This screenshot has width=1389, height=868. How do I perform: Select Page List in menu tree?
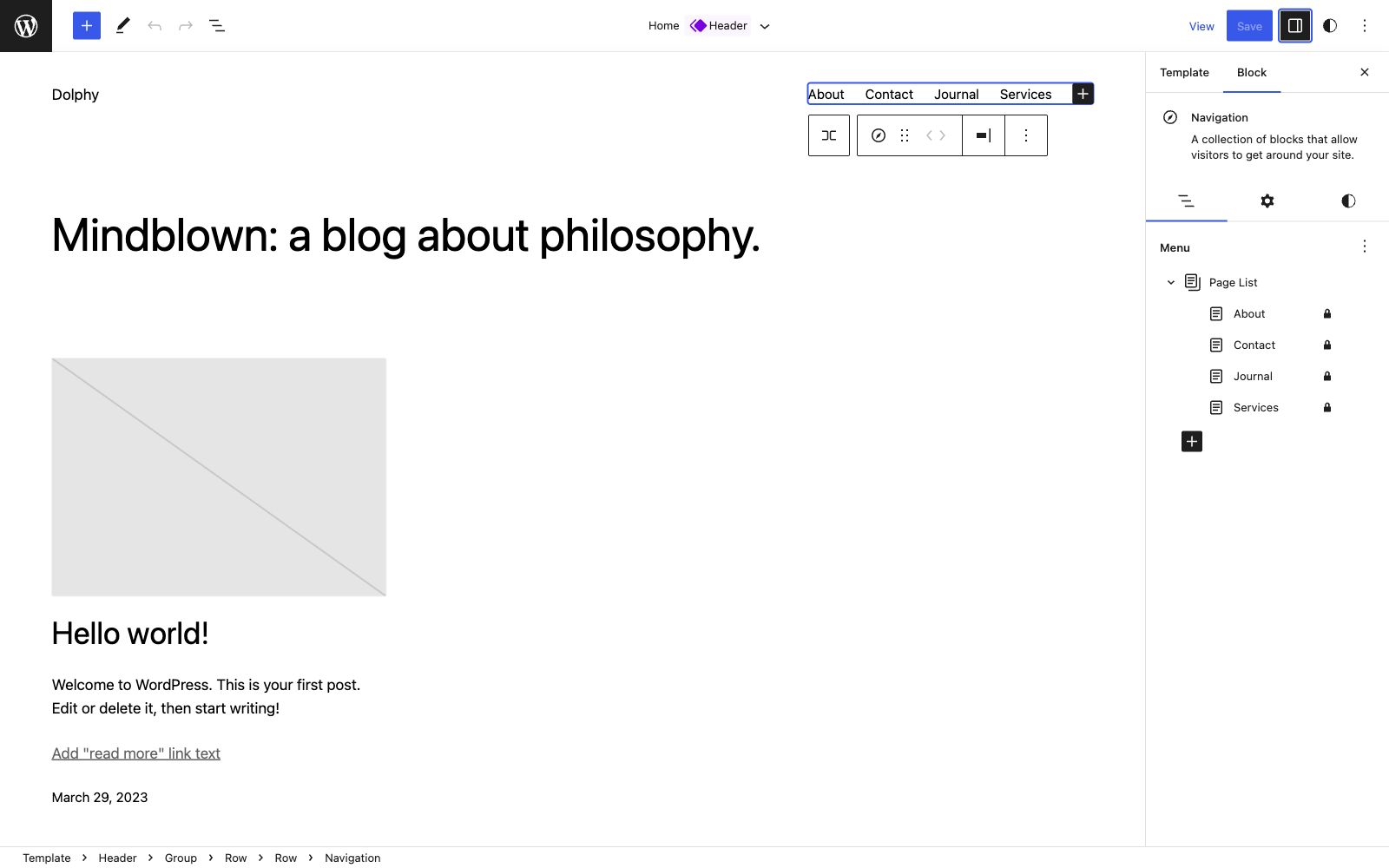pyautogui.click(x=1233, y=282)
